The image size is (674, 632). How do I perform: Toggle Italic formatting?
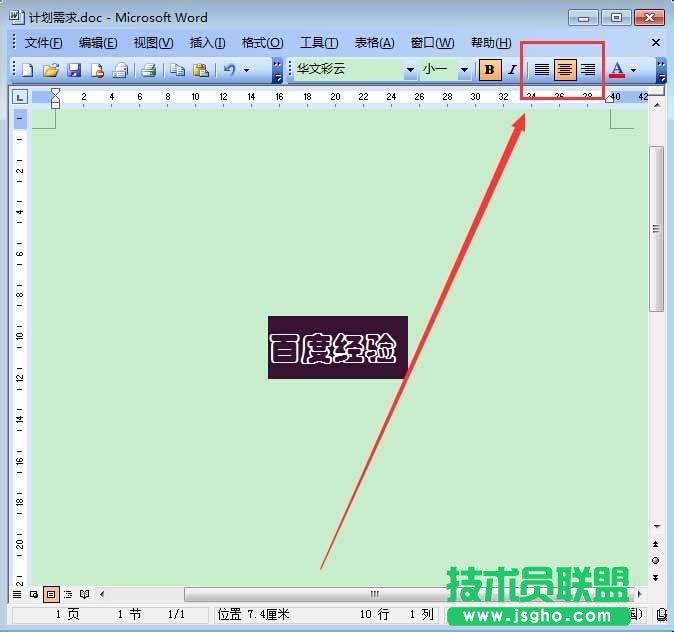tap(512, 70)
